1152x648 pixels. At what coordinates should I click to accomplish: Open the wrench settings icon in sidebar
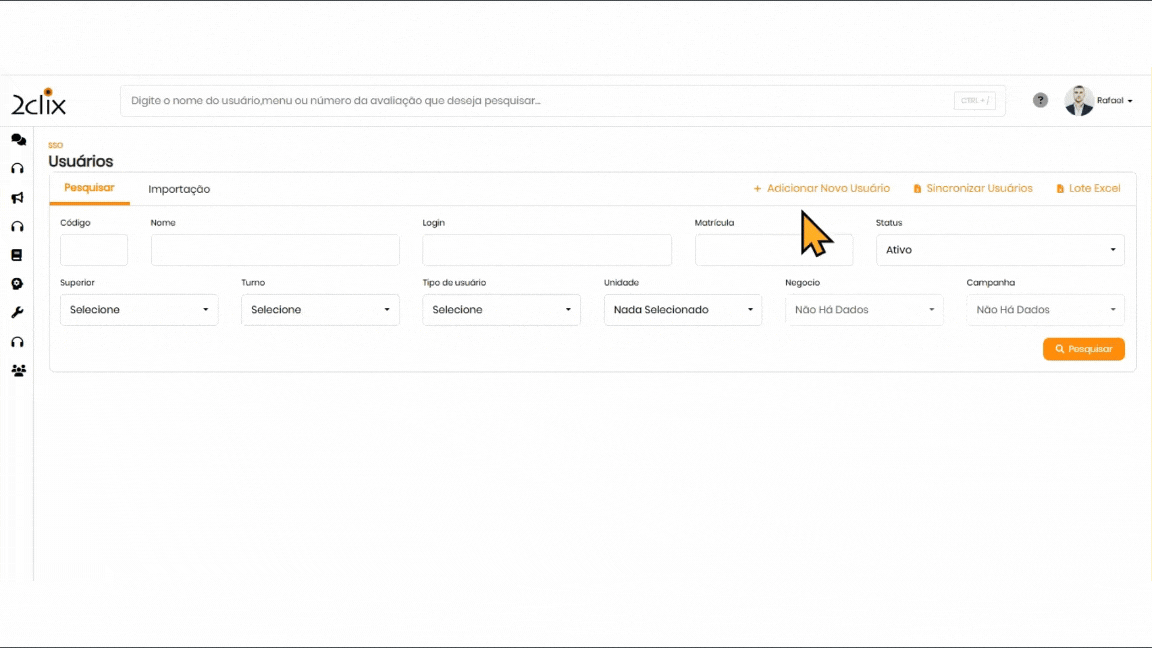pos(17,313)
